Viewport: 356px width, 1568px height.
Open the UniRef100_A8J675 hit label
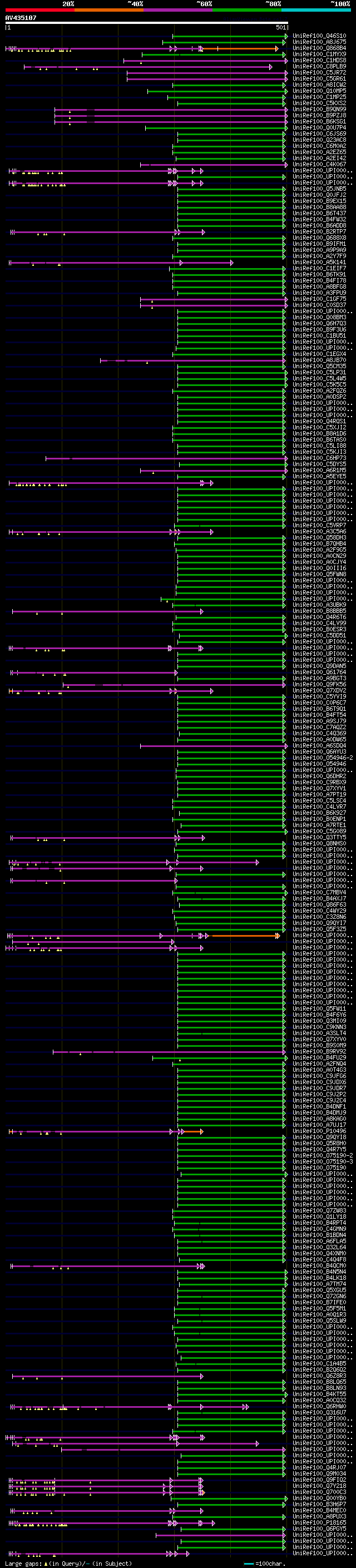pos(319,42)
